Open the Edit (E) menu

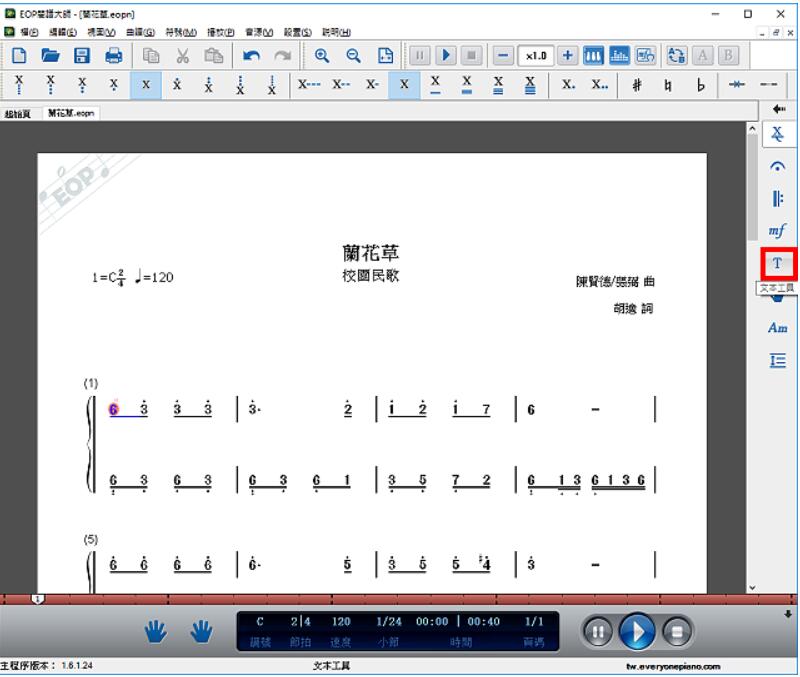[63, 32]
